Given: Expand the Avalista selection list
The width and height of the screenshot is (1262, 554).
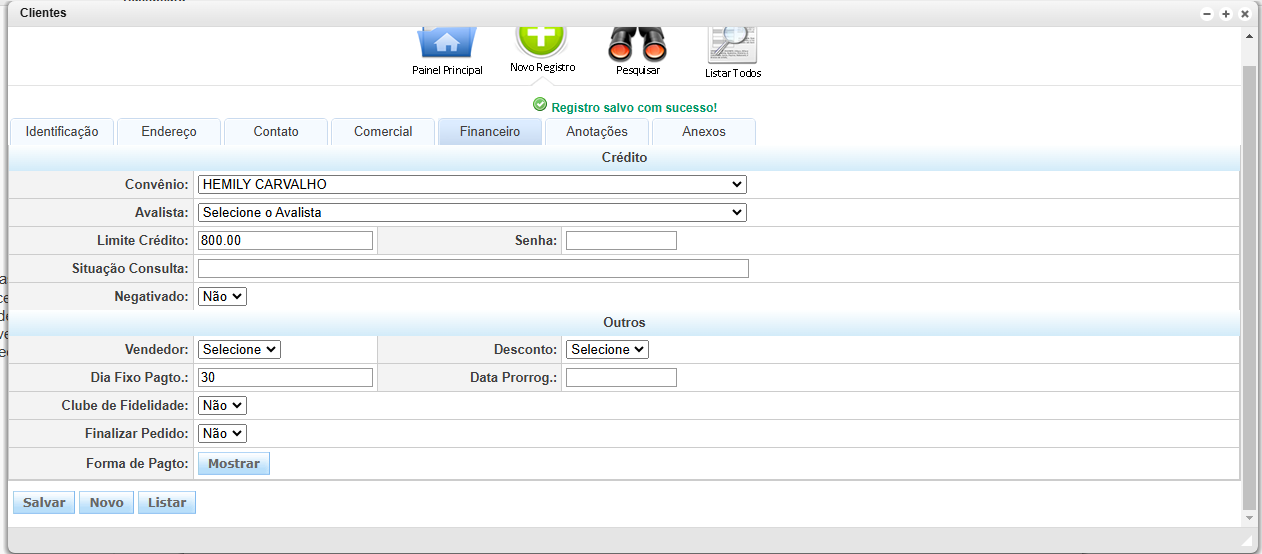Looking at the screenshot, I should 472,213.
